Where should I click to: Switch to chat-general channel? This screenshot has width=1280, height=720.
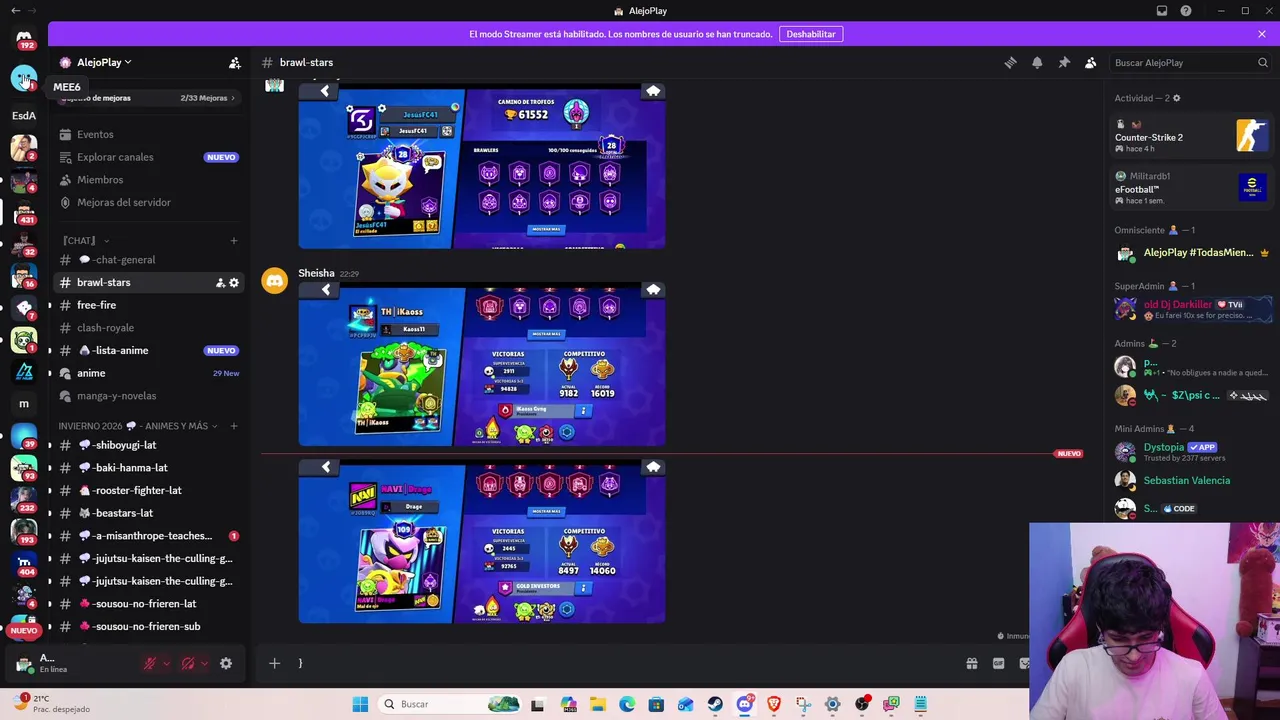148,260
